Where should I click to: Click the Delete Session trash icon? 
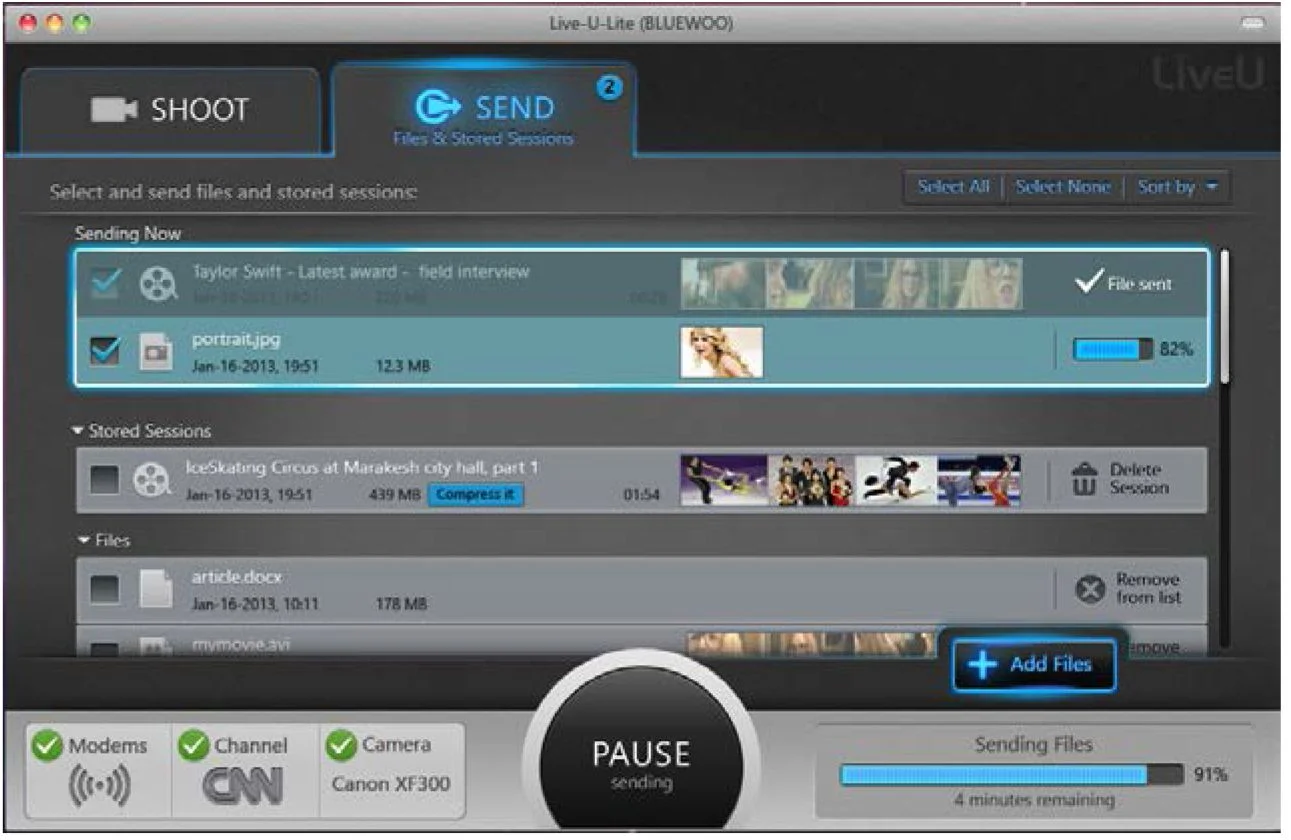coord(1084,479)
